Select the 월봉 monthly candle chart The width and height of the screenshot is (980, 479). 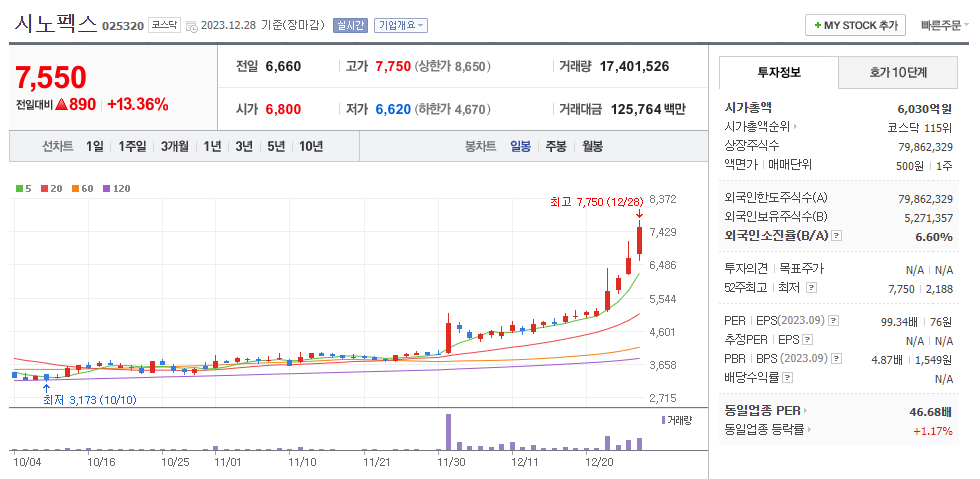coord(592,146)
